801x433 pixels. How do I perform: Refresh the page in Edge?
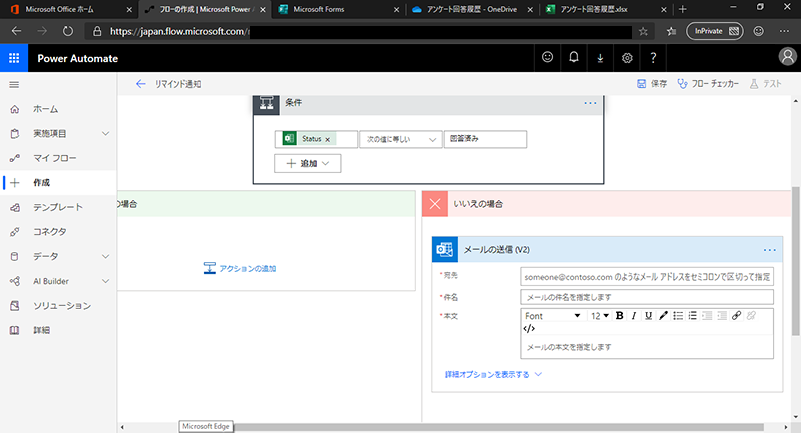pyautogui.click(x=67, y=31)
